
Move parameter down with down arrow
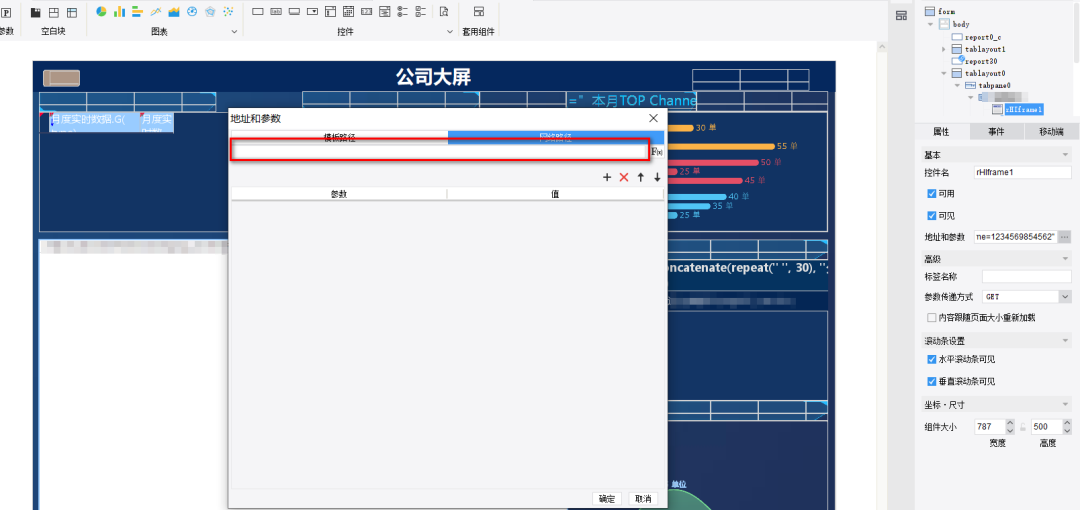point(657,177)
